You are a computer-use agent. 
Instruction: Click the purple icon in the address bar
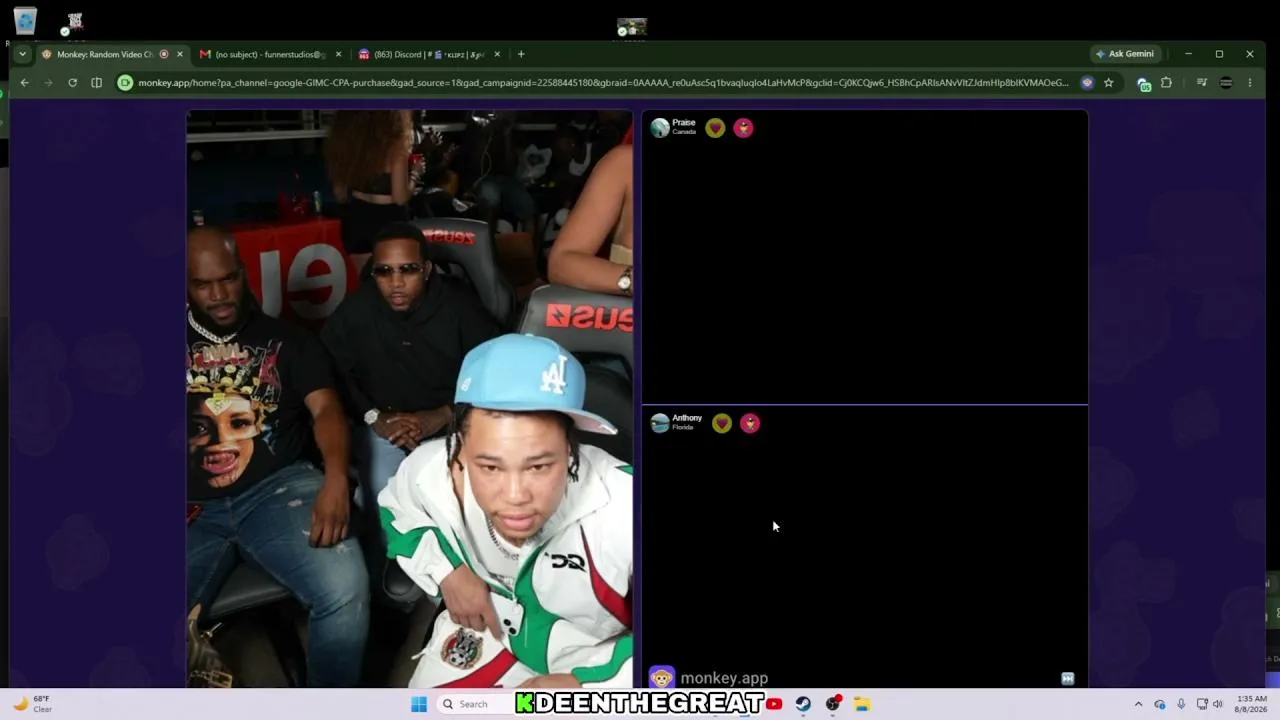tap(1087, 83)
